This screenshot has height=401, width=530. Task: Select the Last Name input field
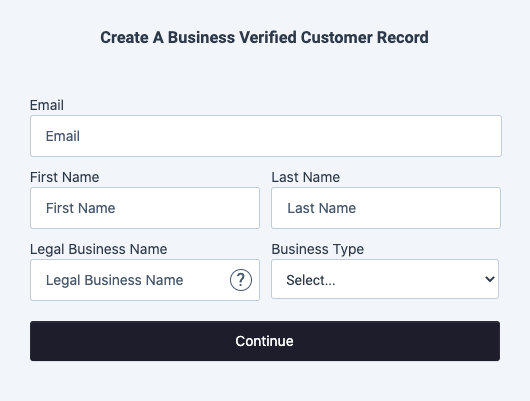[x=386, y=208]
